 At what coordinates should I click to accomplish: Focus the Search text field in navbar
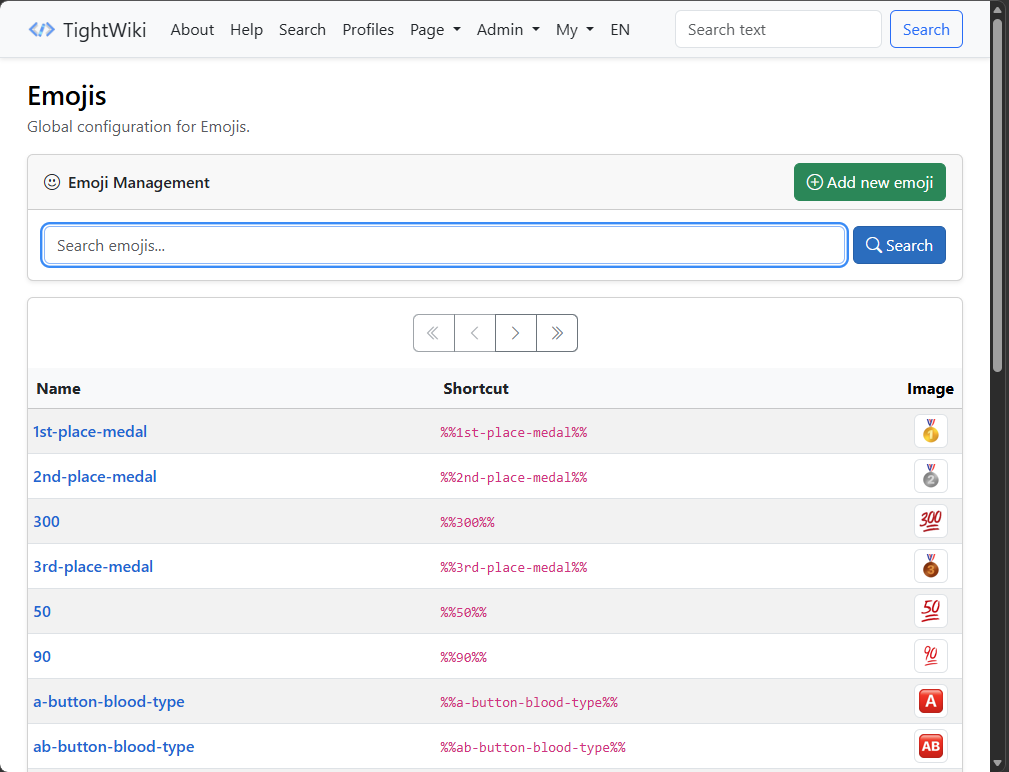[x=778, y=29]
